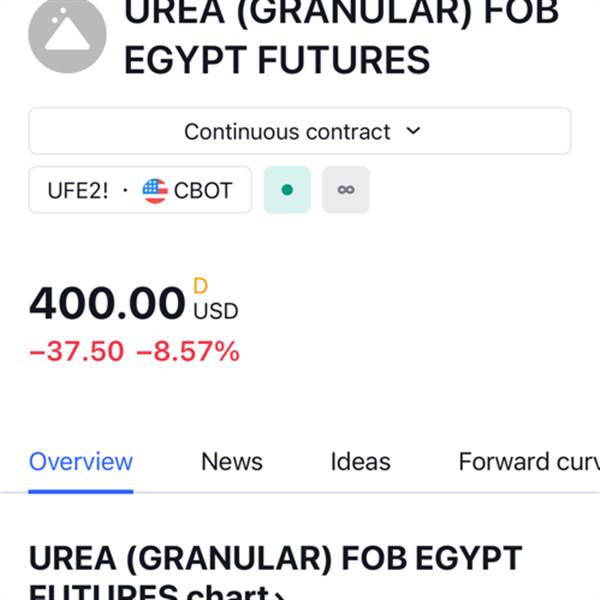The width and height of the screenshot is (600, 600).
Task: Open the Continuous contract dropdown
Action: point(300,131)
